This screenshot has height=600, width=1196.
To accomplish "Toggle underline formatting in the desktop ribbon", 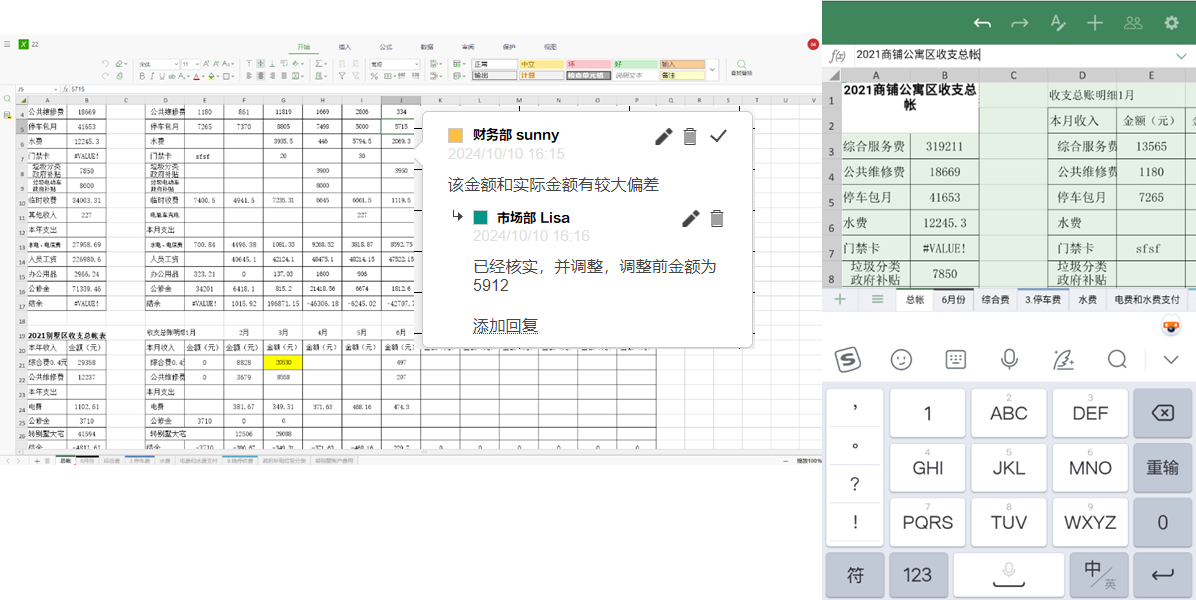I will point(162,76).
